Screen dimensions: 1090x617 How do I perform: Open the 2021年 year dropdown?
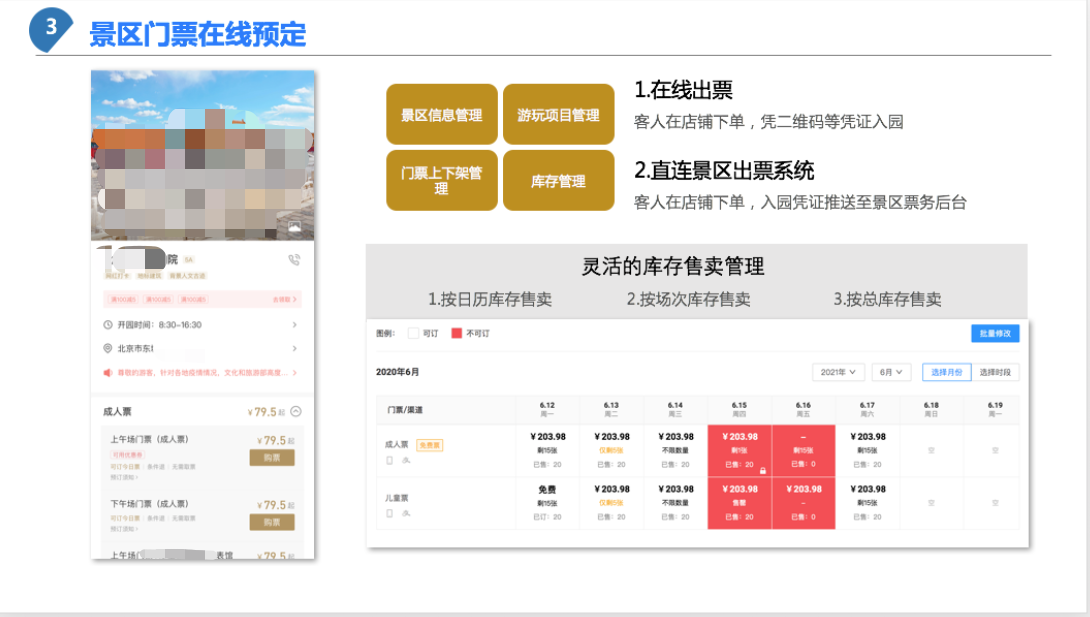pos(837,372)
